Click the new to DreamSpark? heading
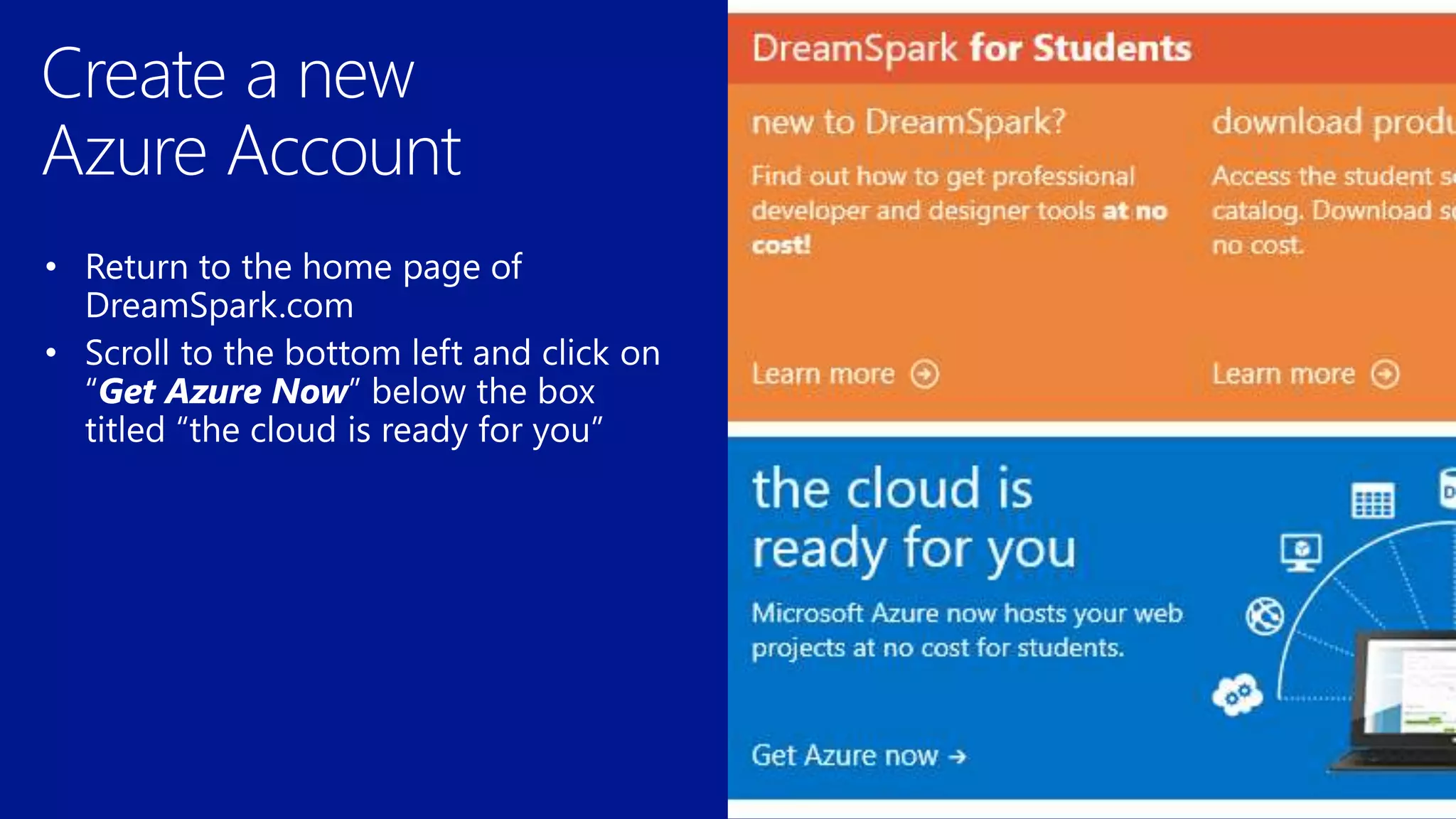This screenshot has width=1456, height=819. pyautogui.click(x=909, y=122)
